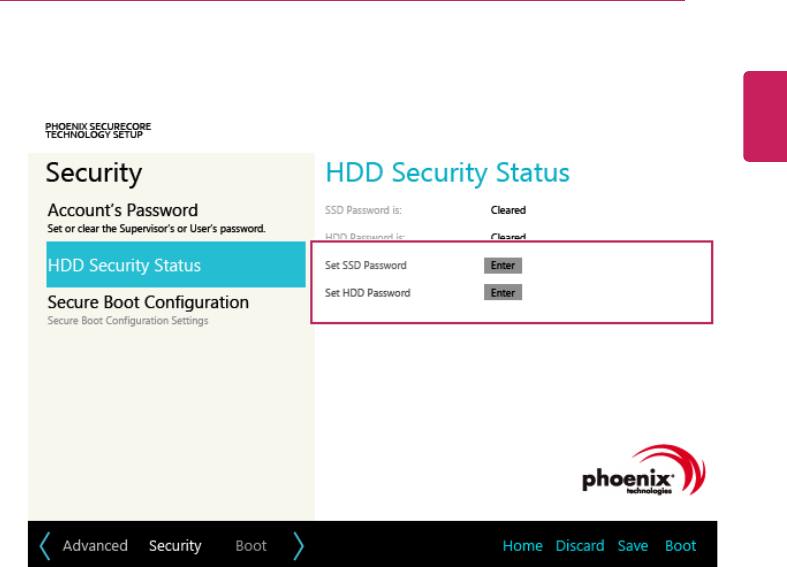This screenshot has width=787, height=567.
Task: Click 'Set or clear the Supervisor's' description text
Action: (x=156, y=229)
